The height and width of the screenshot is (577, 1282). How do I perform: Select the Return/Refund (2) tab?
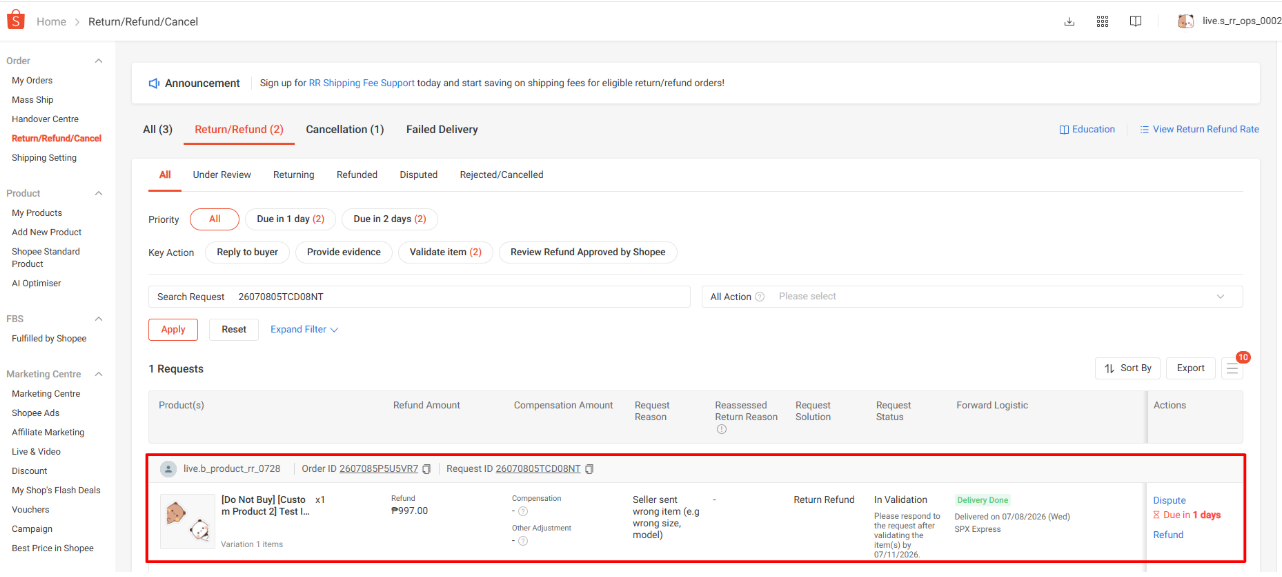(x=239, y=129)
